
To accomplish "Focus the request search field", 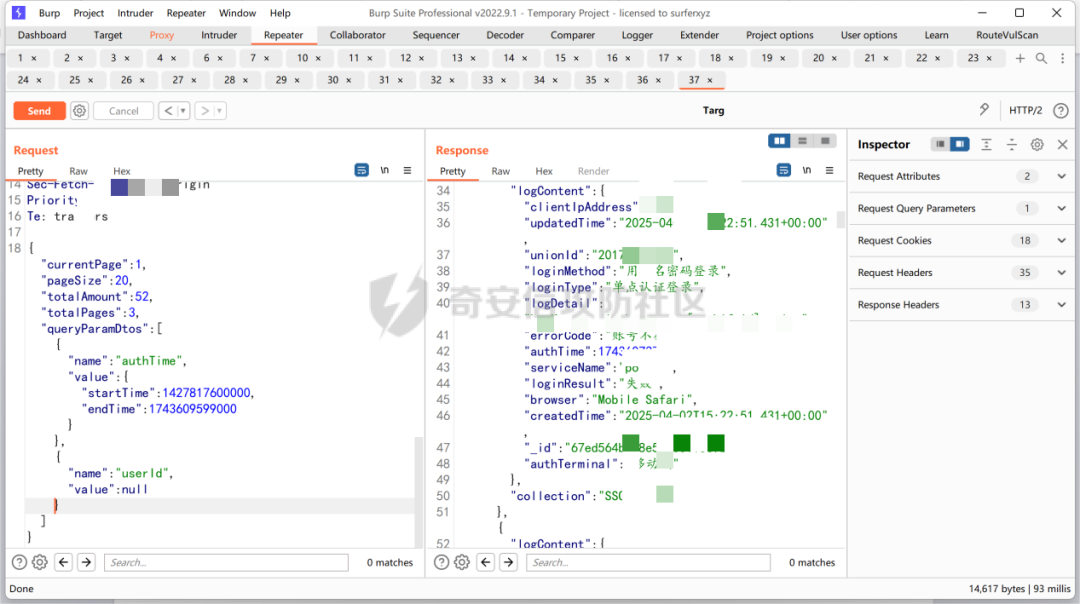I will tap(226, 563).
